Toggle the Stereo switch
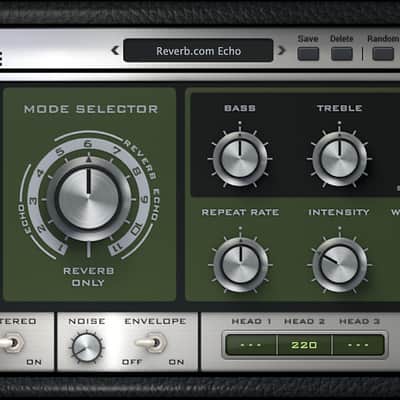 click(12, 343)
